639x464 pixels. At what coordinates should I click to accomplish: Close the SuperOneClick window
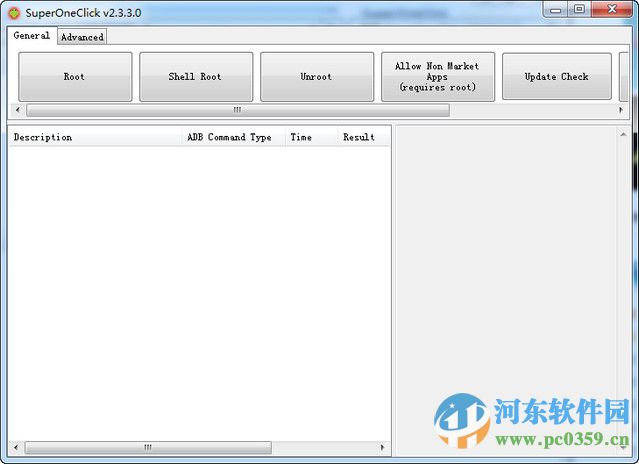click(612, 10)
